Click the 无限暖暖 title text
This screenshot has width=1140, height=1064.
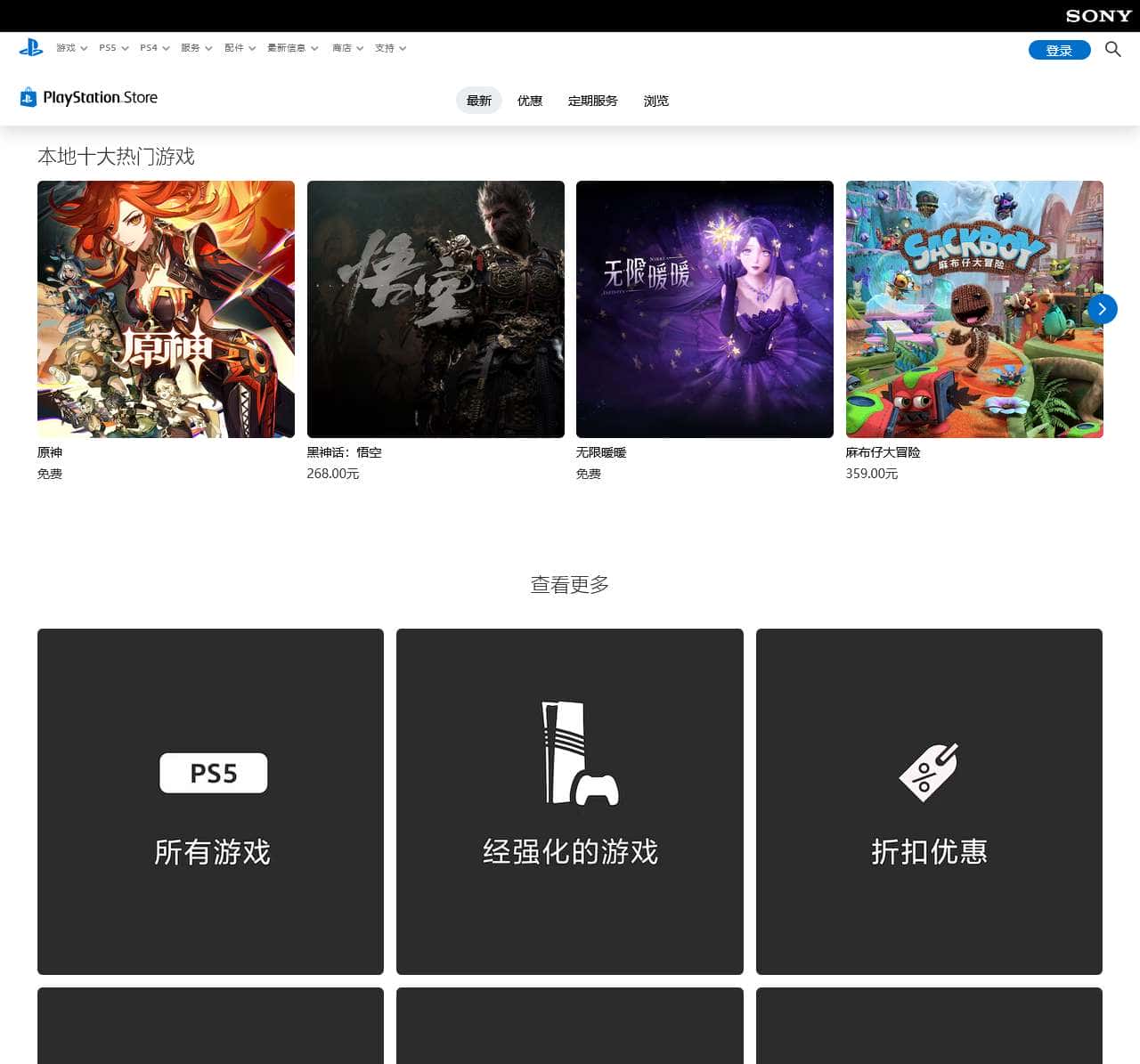(601, 452)
